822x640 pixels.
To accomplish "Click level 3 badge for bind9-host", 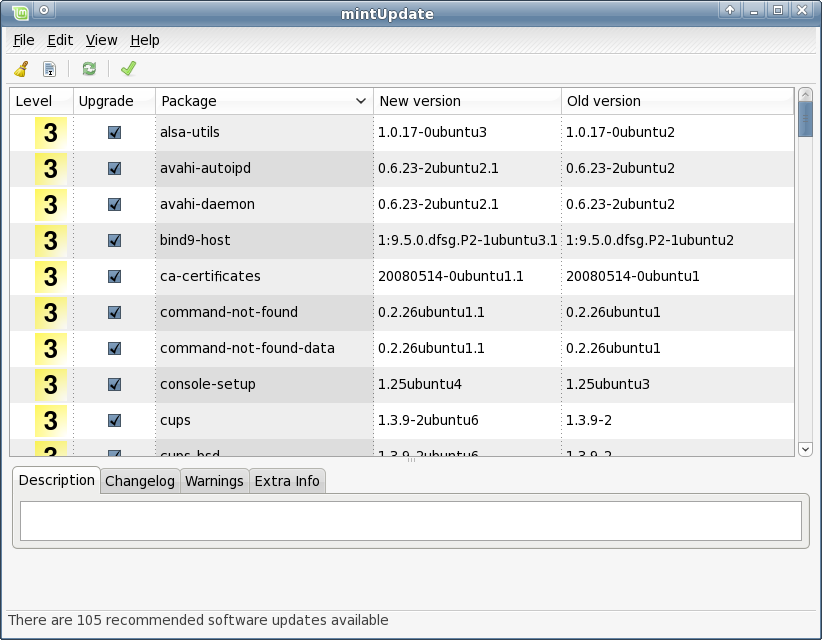I will (50, 241).
